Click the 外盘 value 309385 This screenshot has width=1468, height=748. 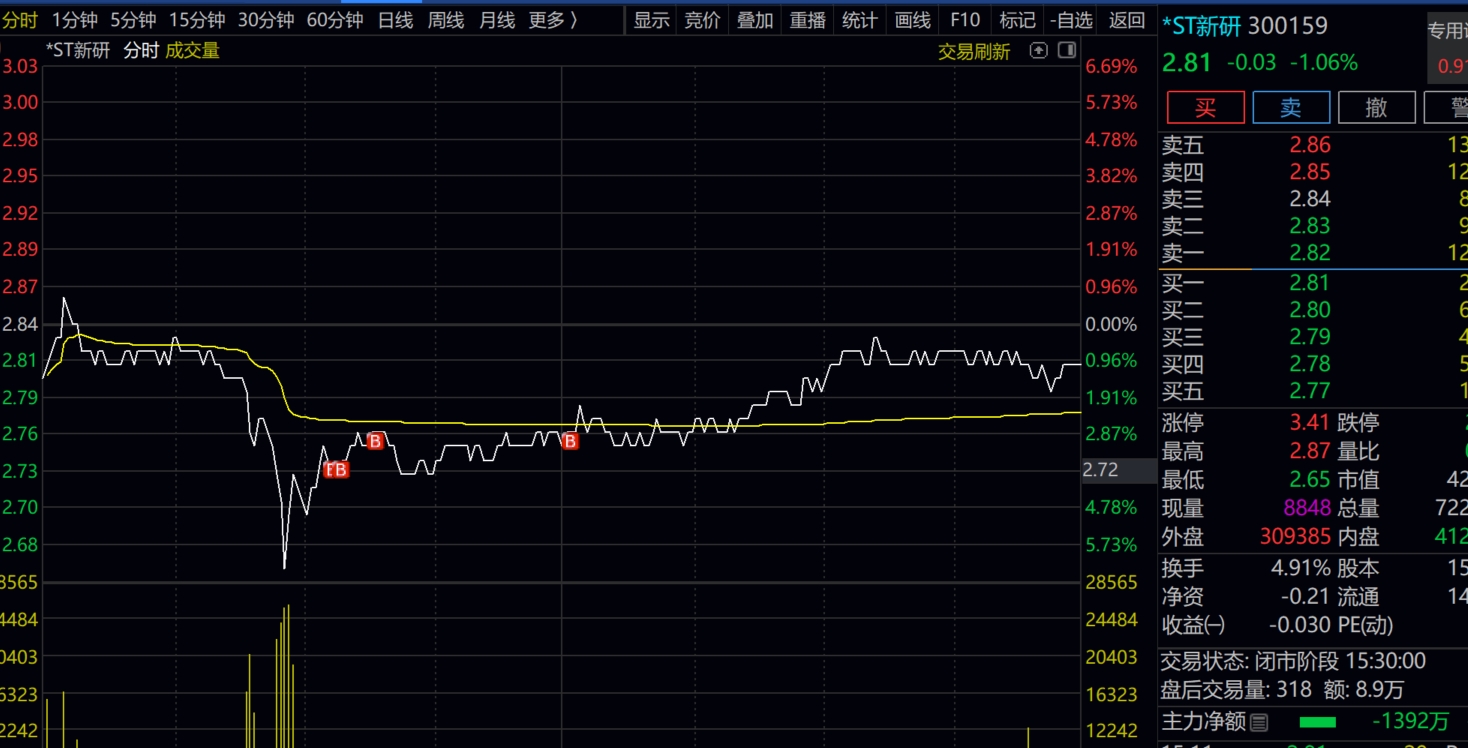coord(1295,536)
